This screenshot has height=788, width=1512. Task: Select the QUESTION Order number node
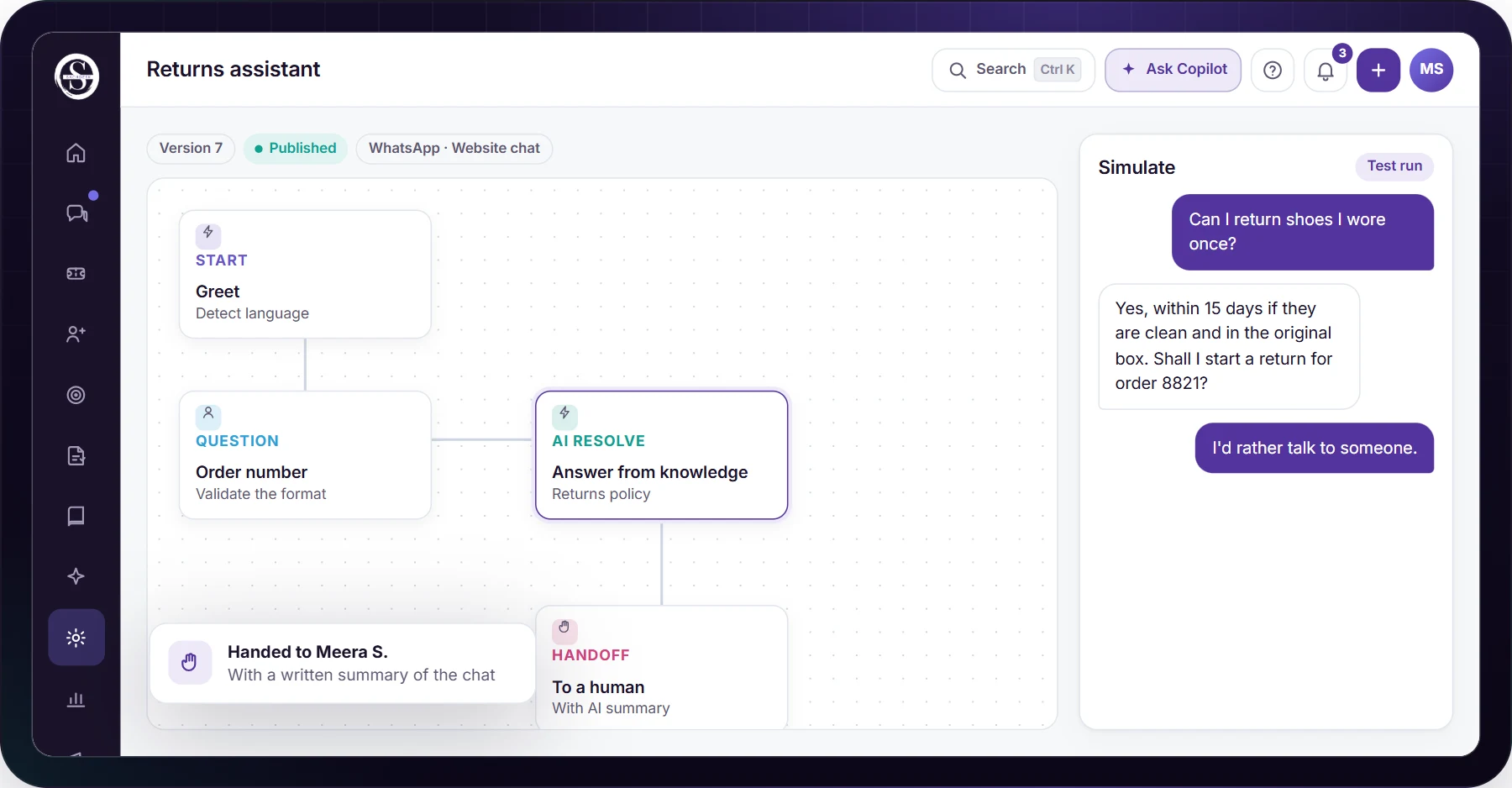pyautogui.click(x=305, y=455)
